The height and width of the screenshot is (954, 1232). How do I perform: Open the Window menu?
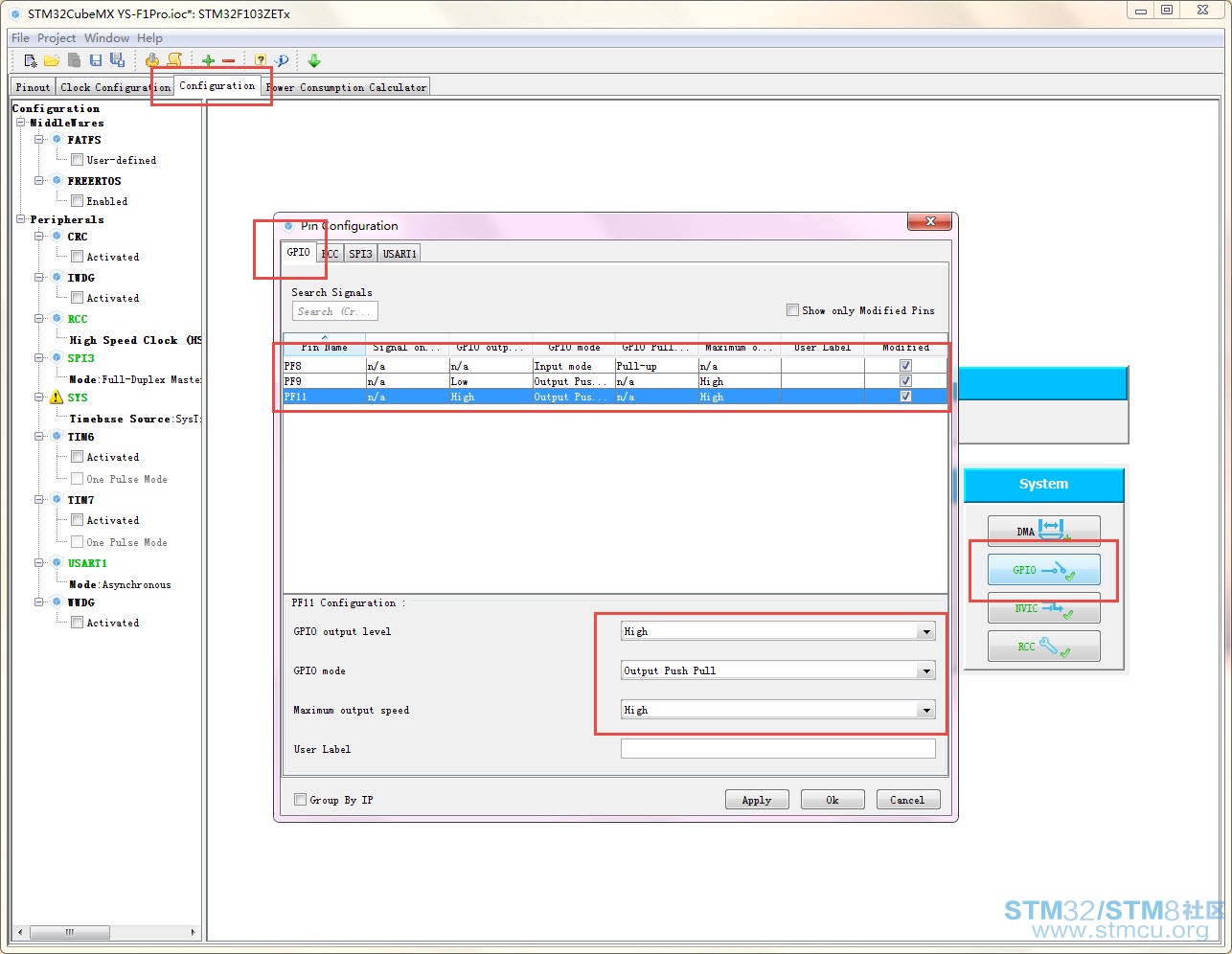click(x=106, y=38)
